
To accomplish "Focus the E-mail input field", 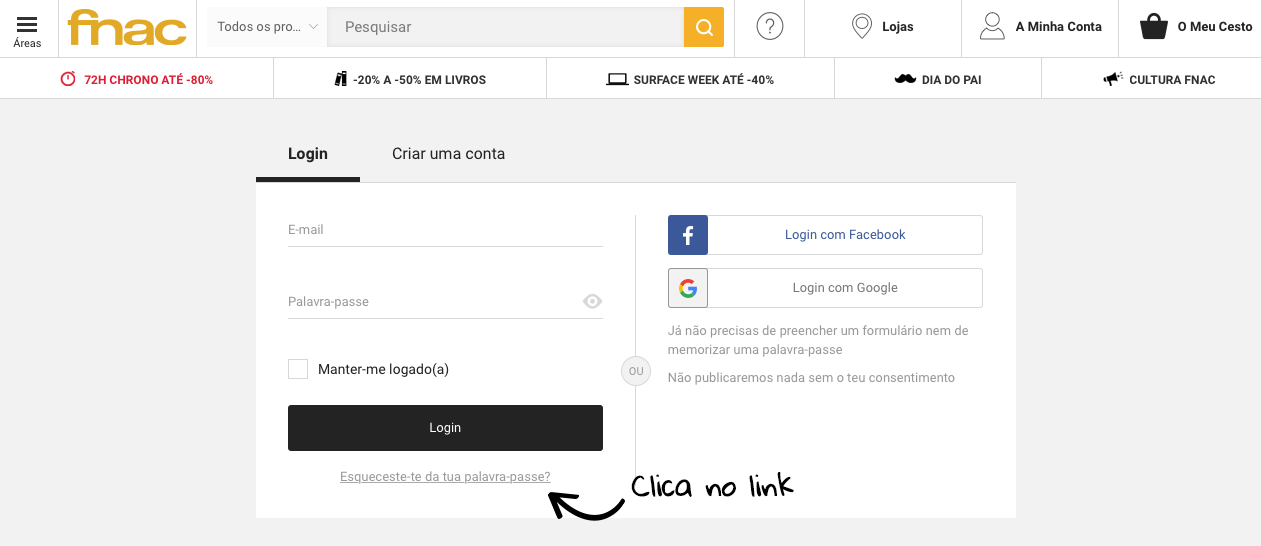I will 445,230.
